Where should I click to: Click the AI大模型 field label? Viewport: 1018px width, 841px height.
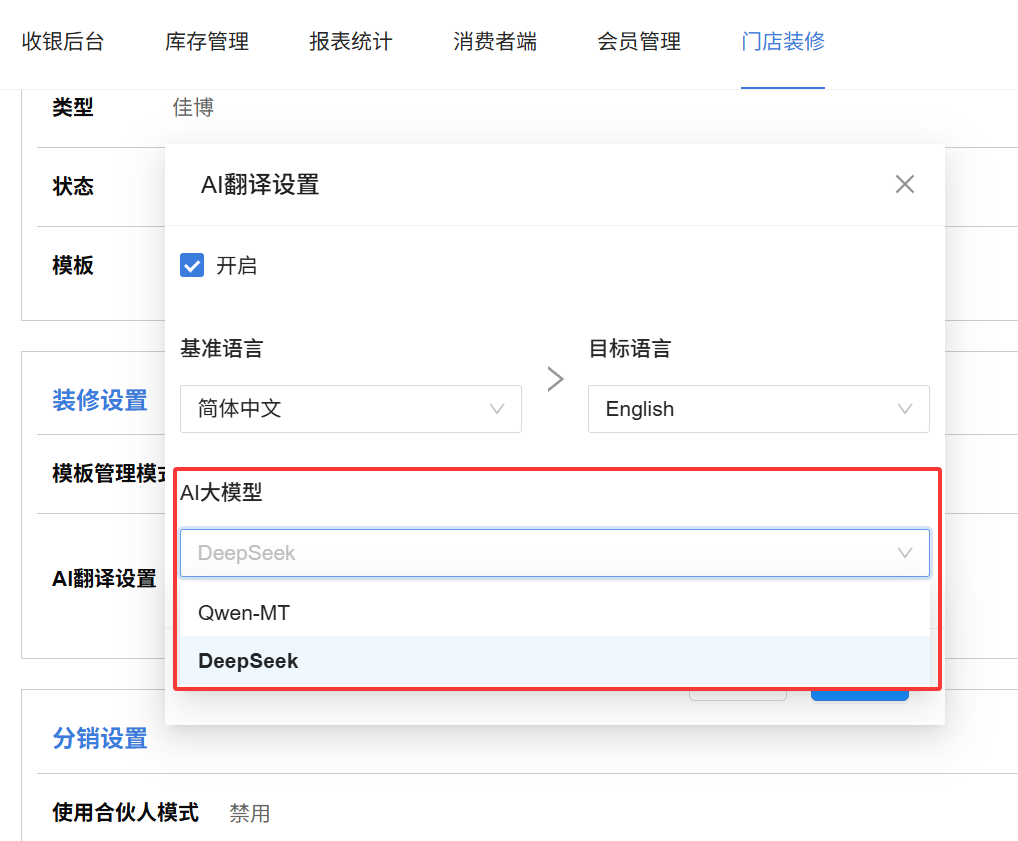pyautogui.click(x=221, y=492)
